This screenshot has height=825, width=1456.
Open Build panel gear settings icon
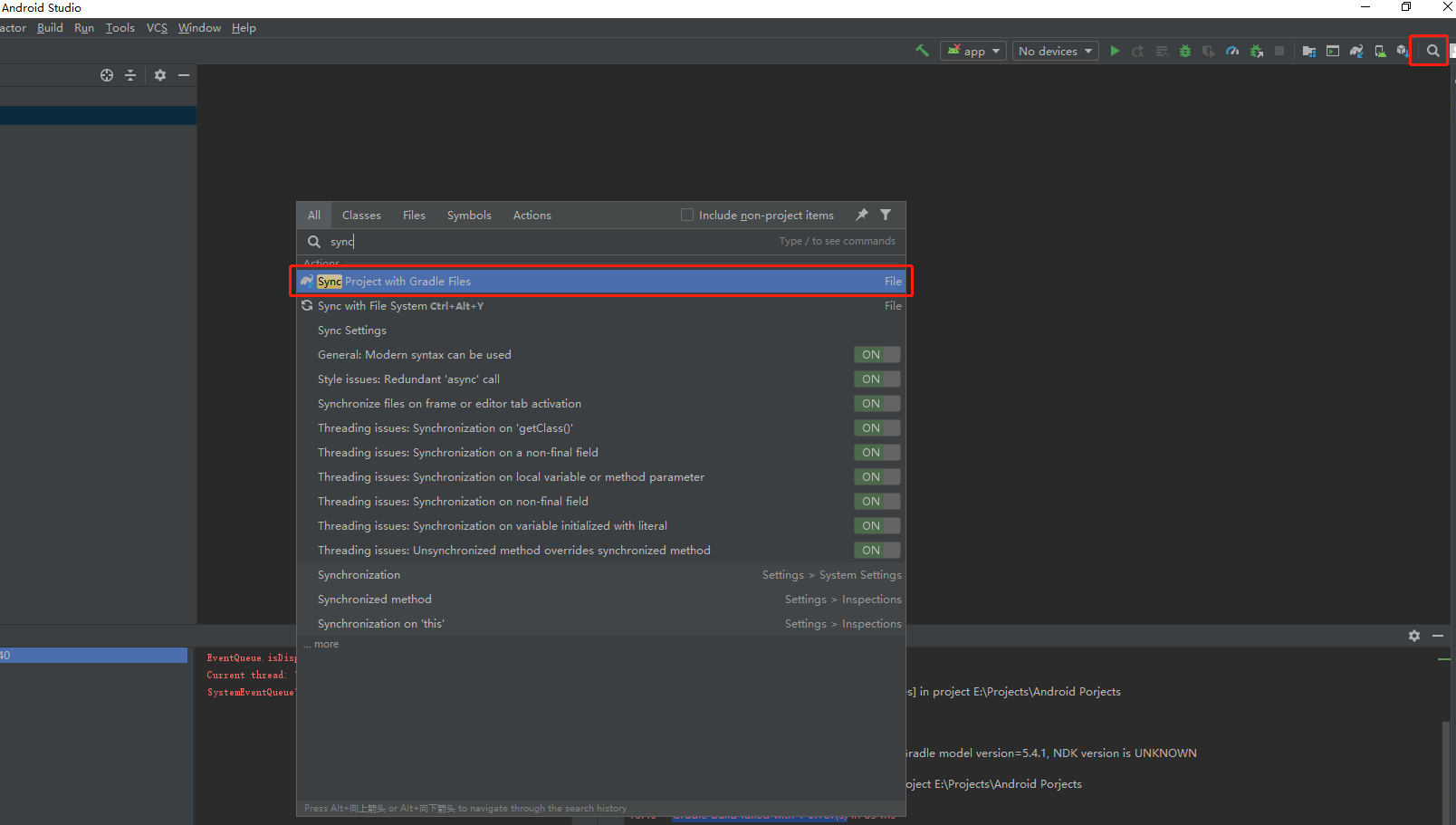[x=1414, y=636]
